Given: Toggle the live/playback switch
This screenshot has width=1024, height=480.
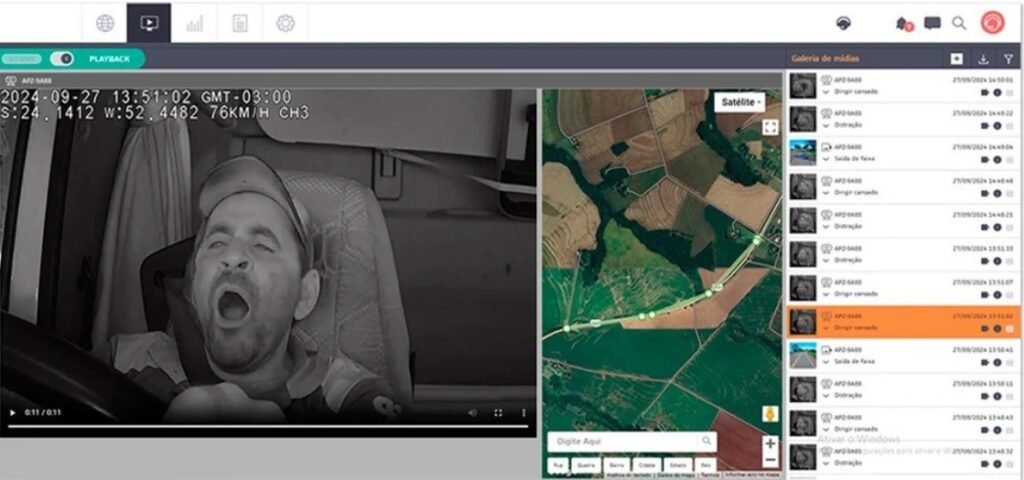Looking at the screenshot, I should [x=62, y=59].
